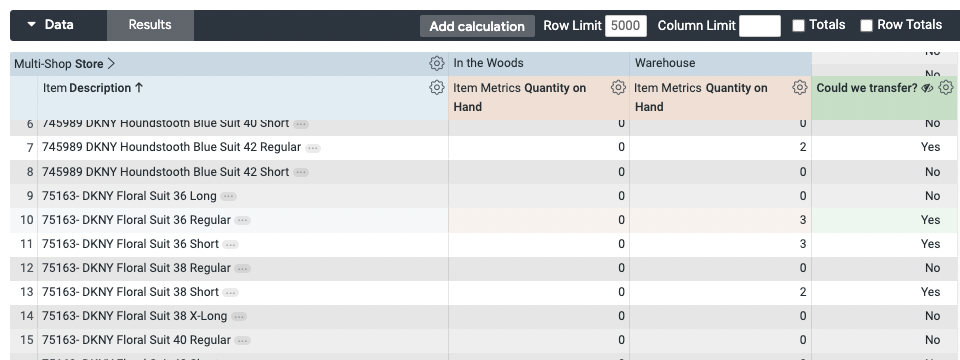The height and width of the screenshot is (360, 960).
Task: Click the Add calculation button
Action: (x=477, y=26)
